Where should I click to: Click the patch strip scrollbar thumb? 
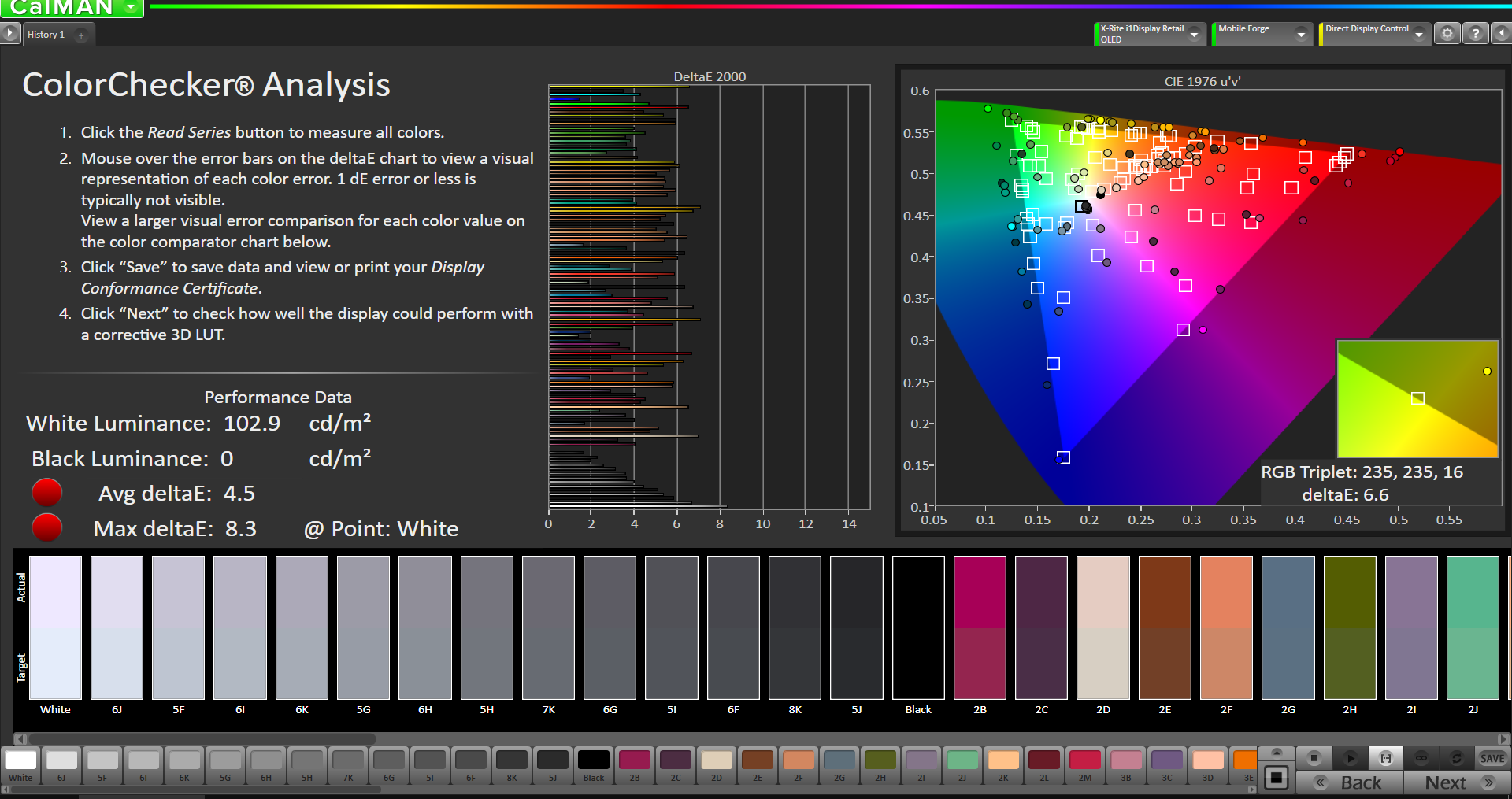click(195, 790)
